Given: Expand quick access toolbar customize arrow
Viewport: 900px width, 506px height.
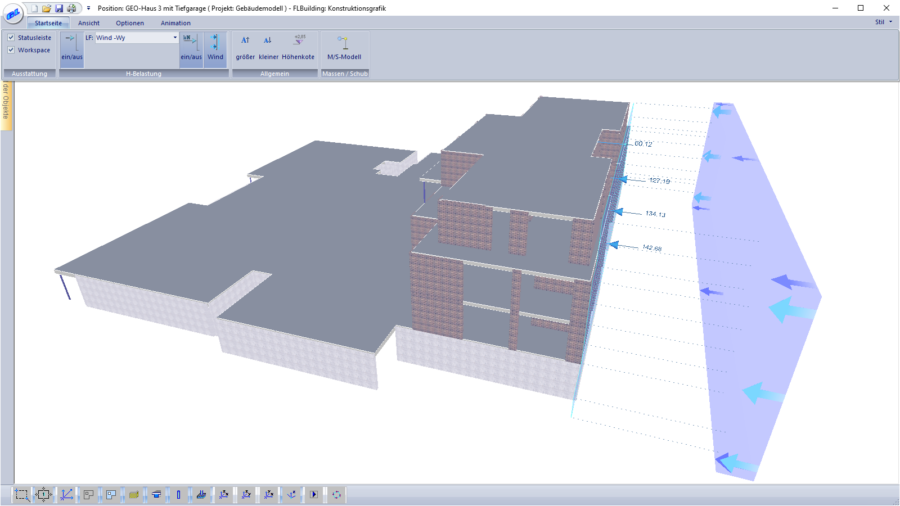Looking at the screenshot, I should [x=88, y=8].
